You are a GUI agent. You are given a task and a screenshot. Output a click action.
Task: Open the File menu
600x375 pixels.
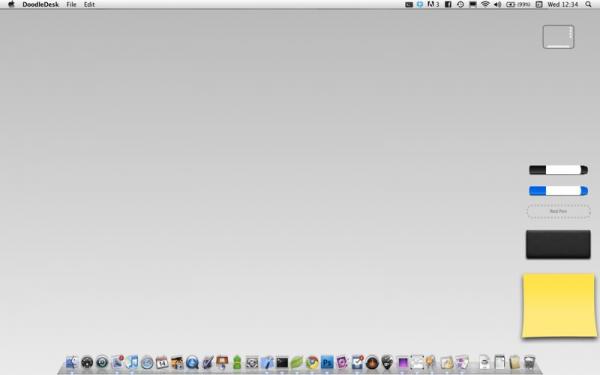pos(71,5)
